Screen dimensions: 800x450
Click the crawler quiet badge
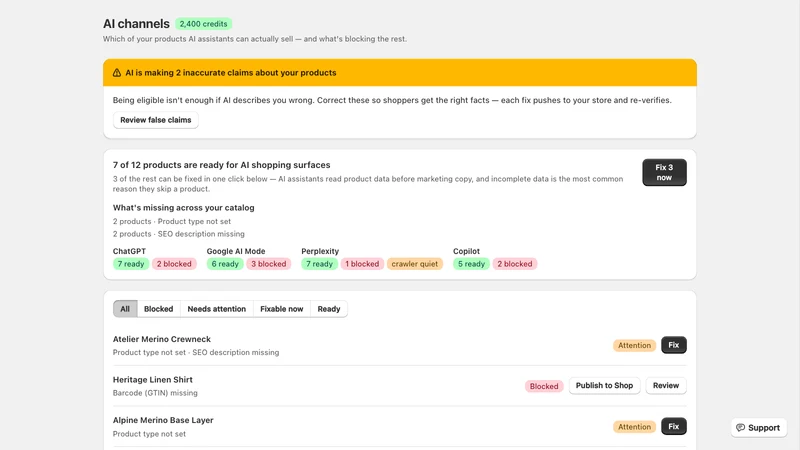pyautogui.click(x=415, y=264)
